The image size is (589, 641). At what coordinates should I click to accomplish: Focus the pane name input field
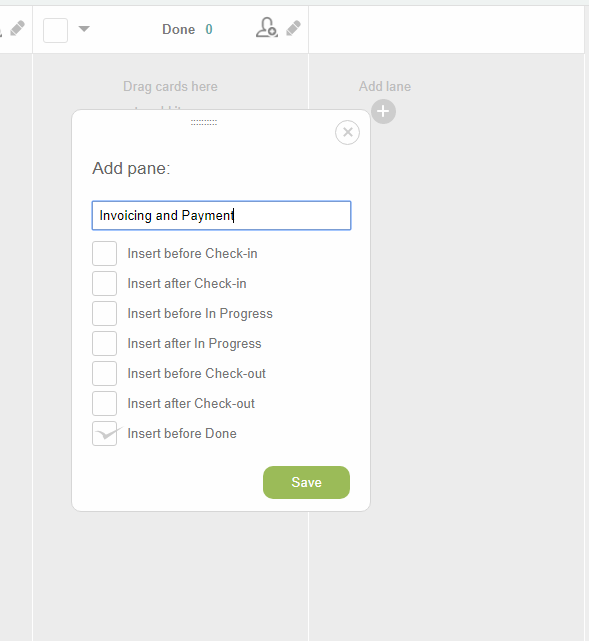click(221, 215)
